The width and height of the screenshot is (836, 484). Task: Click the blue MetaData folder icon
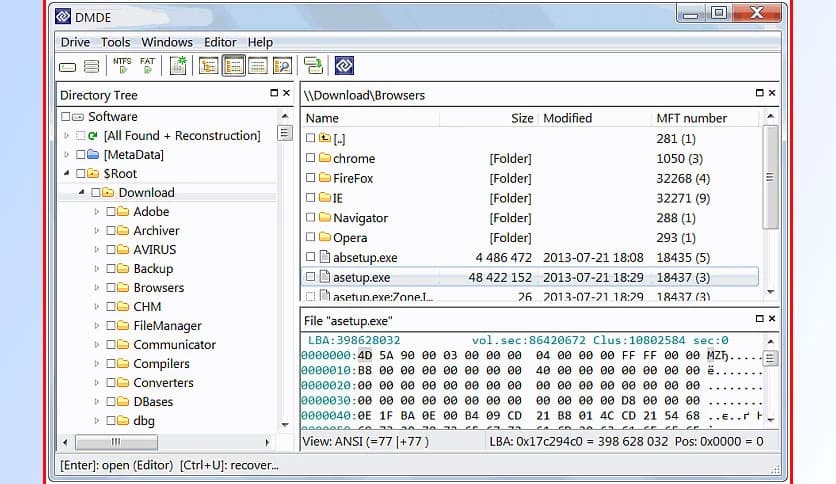click(93, 155)
